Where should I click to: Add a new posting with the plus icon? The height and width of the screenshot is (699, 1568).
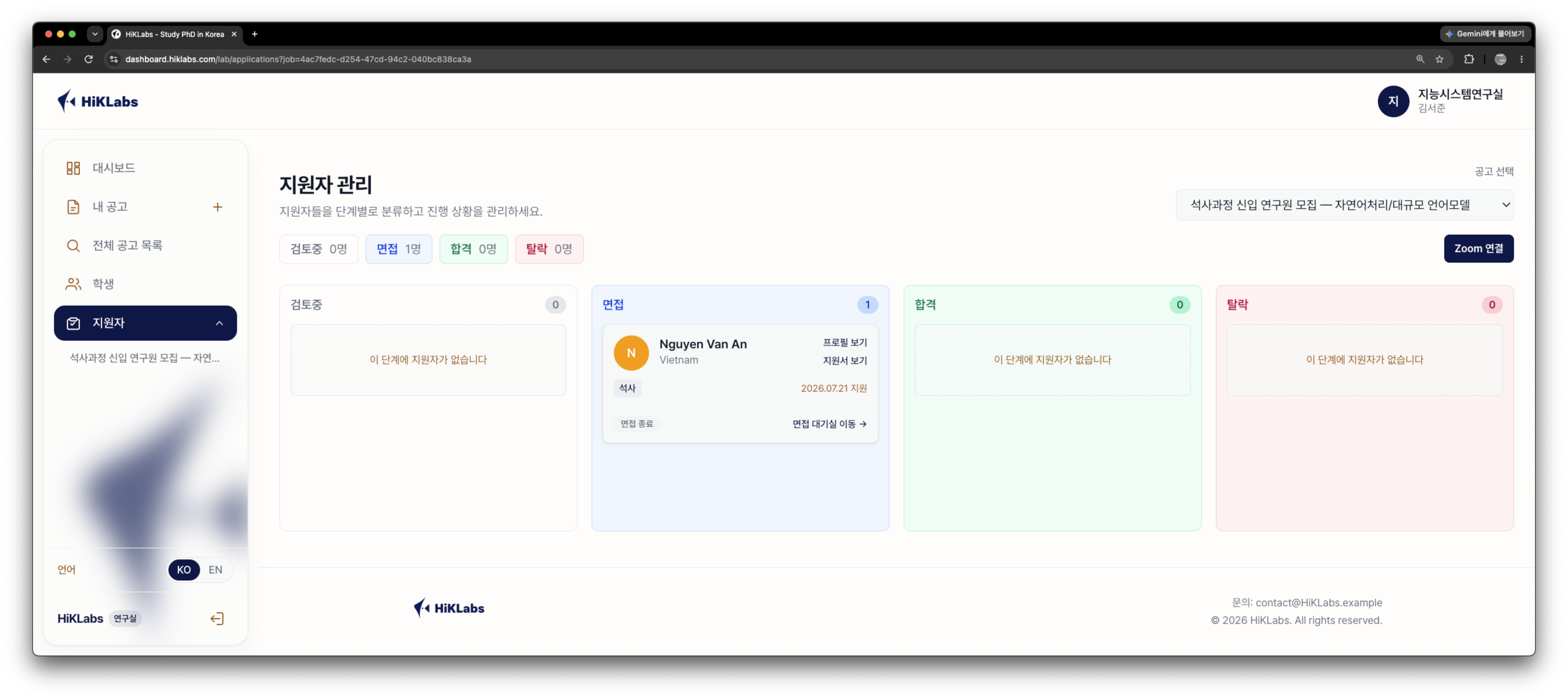217,207
